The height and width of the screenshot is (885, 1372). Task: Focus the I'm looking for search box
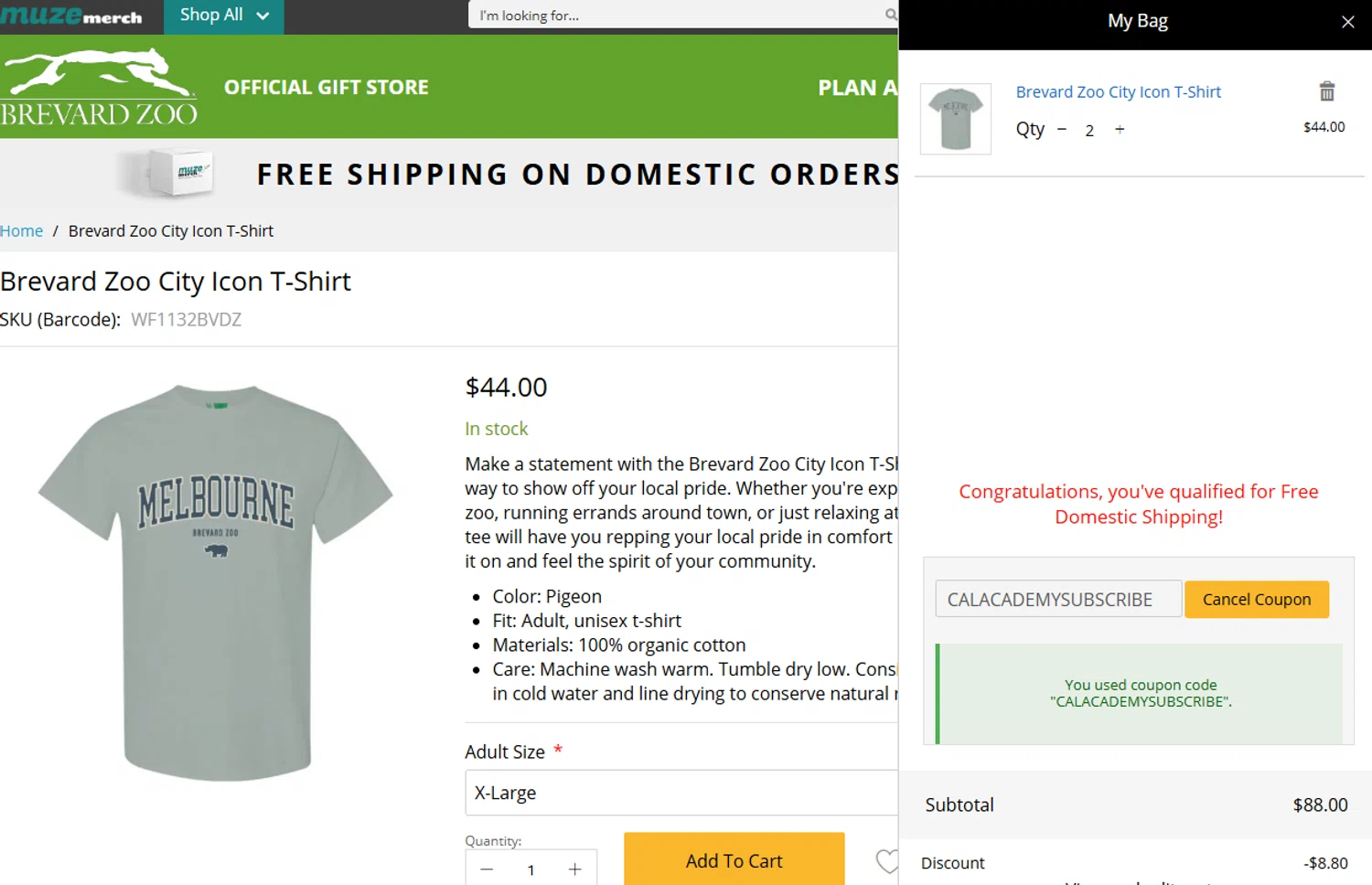pos(677,16)
